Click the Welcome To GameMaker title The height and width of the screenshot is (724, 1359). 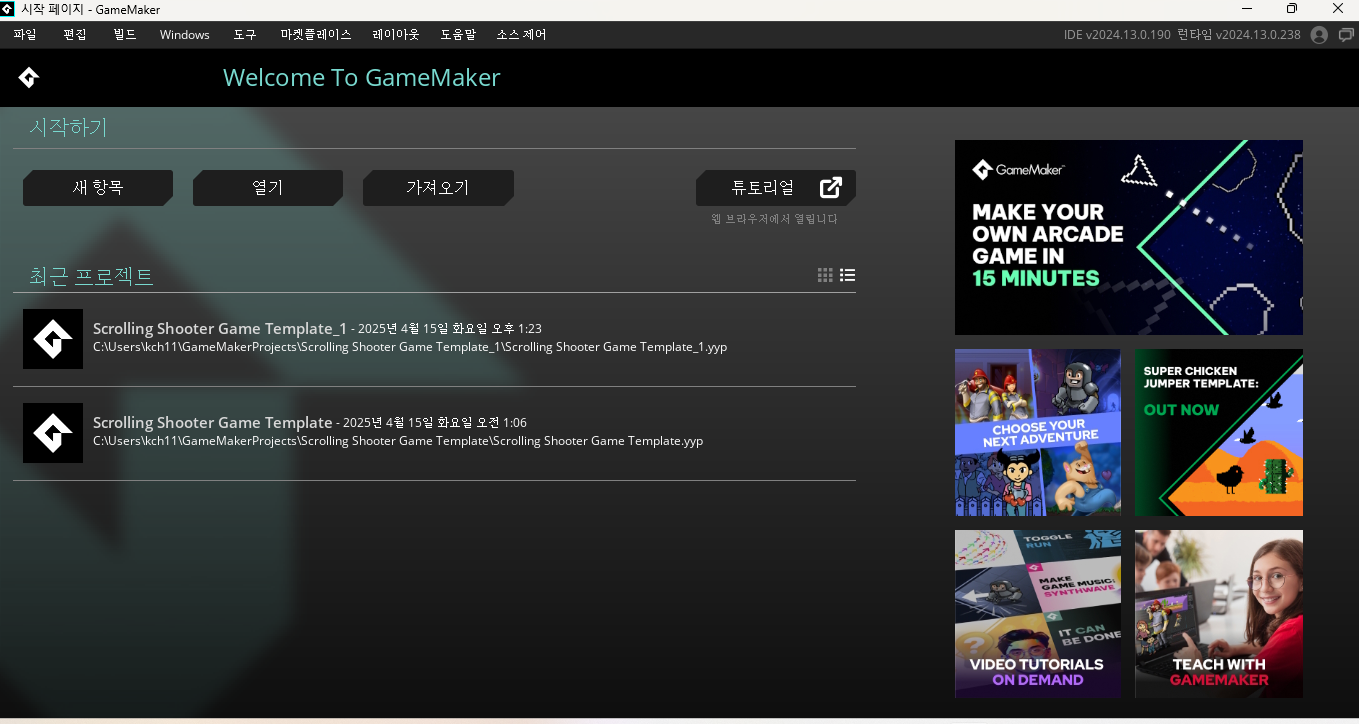tap(362, 78)
